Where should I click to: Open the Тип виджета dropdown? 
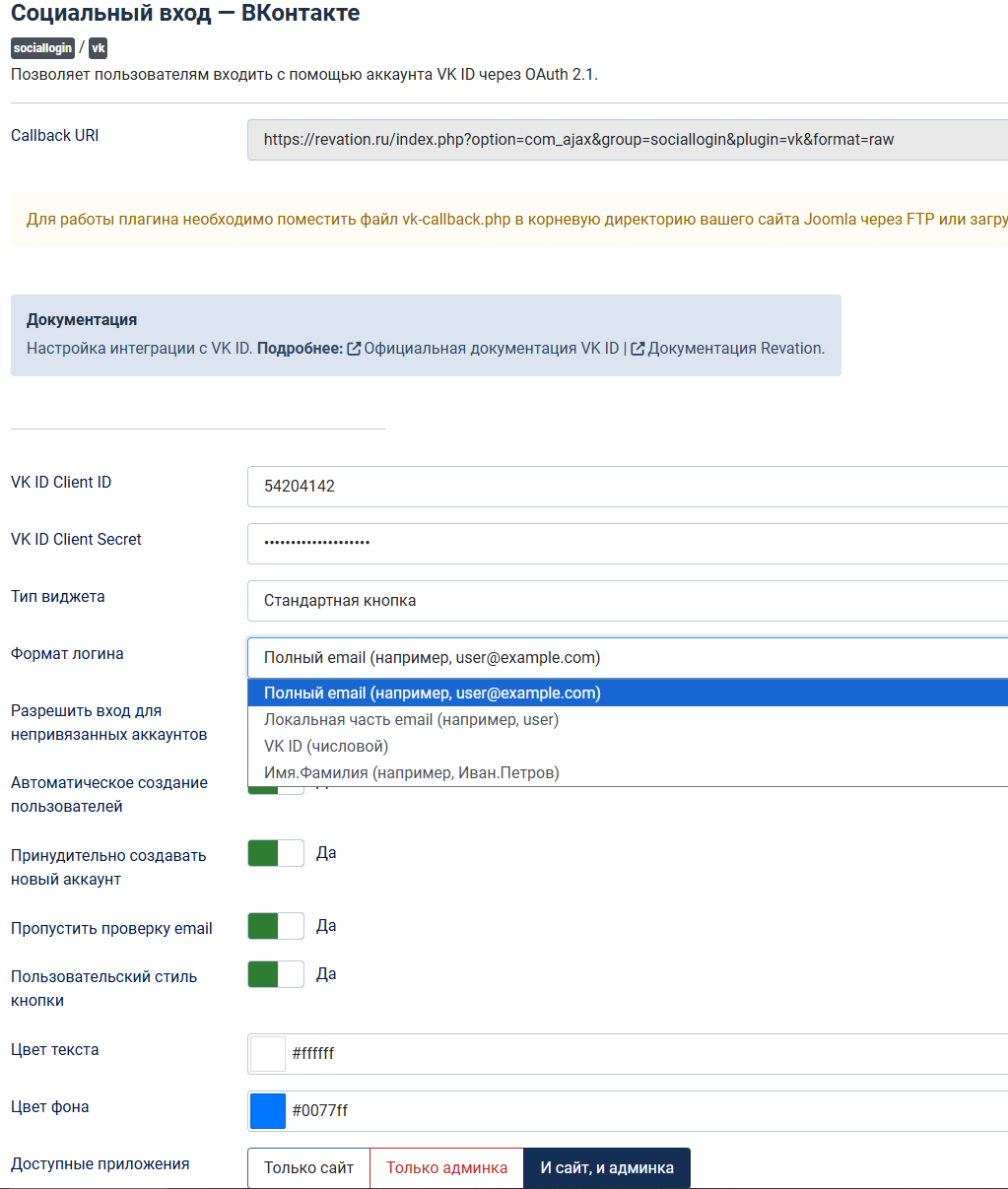[x=627, y=601]
